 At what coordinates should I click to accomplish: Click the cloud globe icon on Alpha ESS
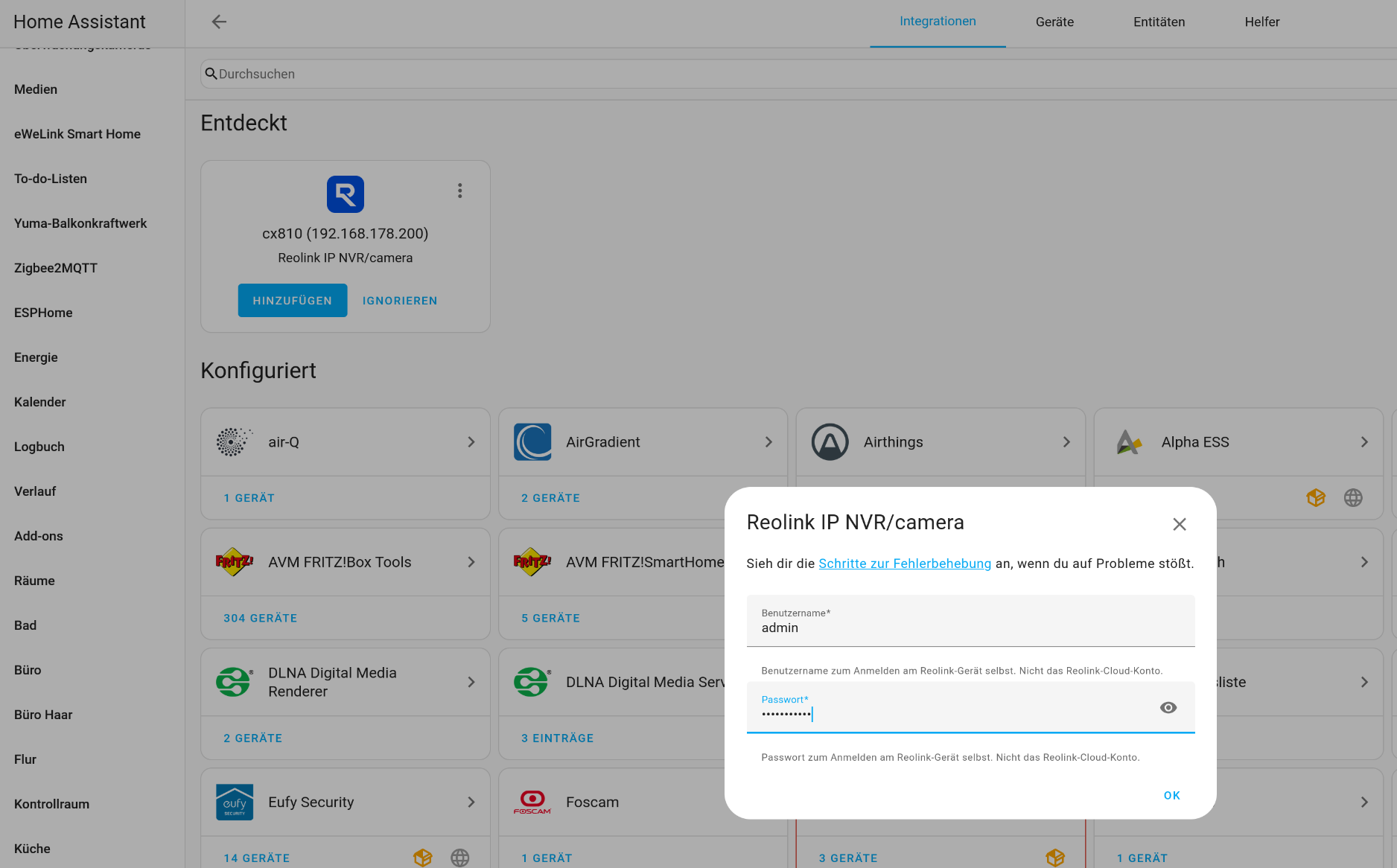pyautogui.click(x=1353, y=498)
